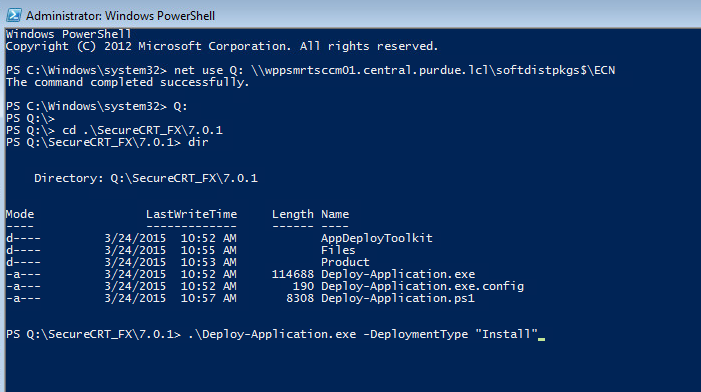Click the 114688 file length value
The height and width of the screenshot is (392, 701).
click(x=293, y=274)
